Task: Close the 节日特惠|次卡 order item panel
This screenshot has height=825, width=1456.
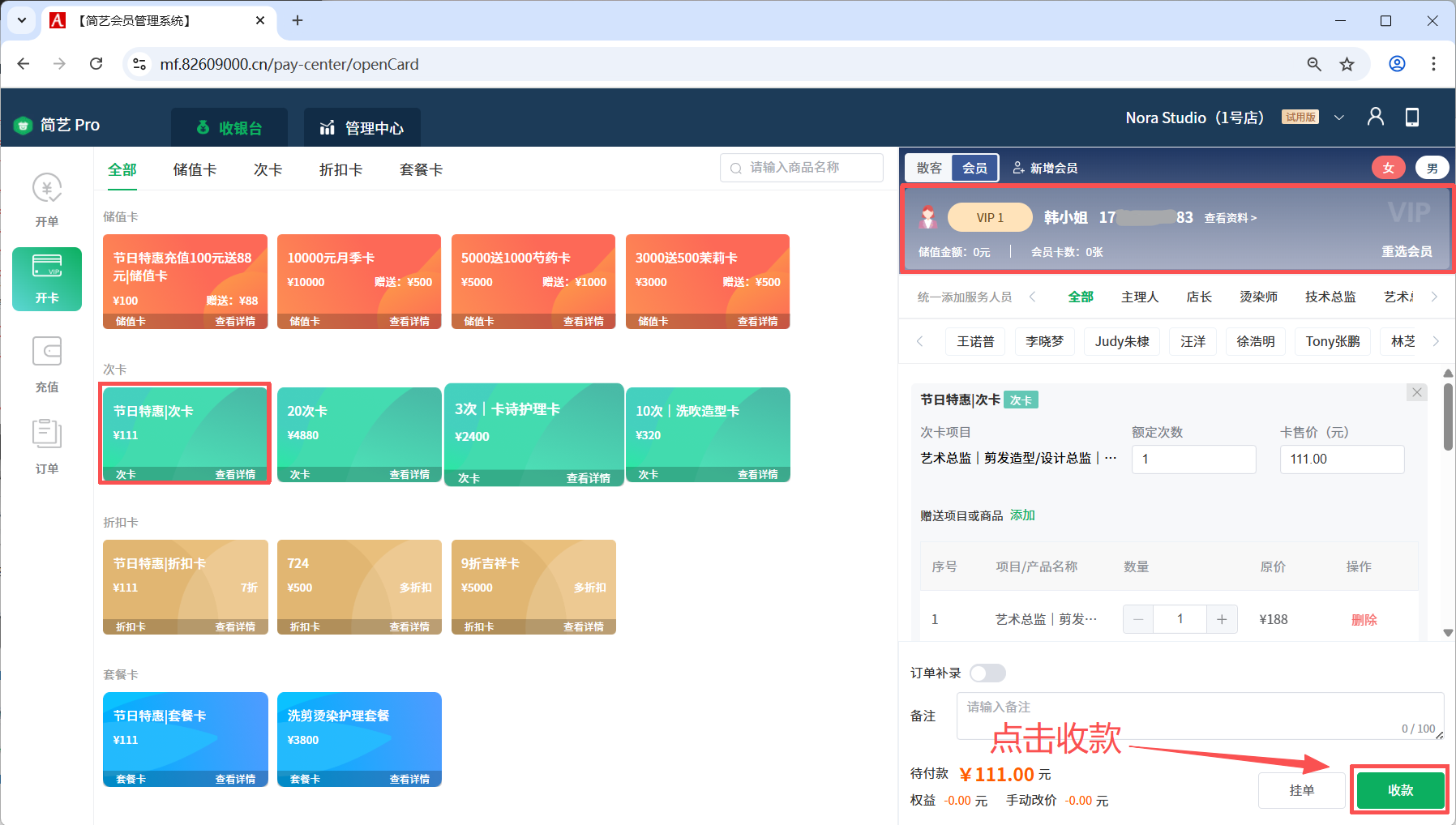Action: (1416, 392)
